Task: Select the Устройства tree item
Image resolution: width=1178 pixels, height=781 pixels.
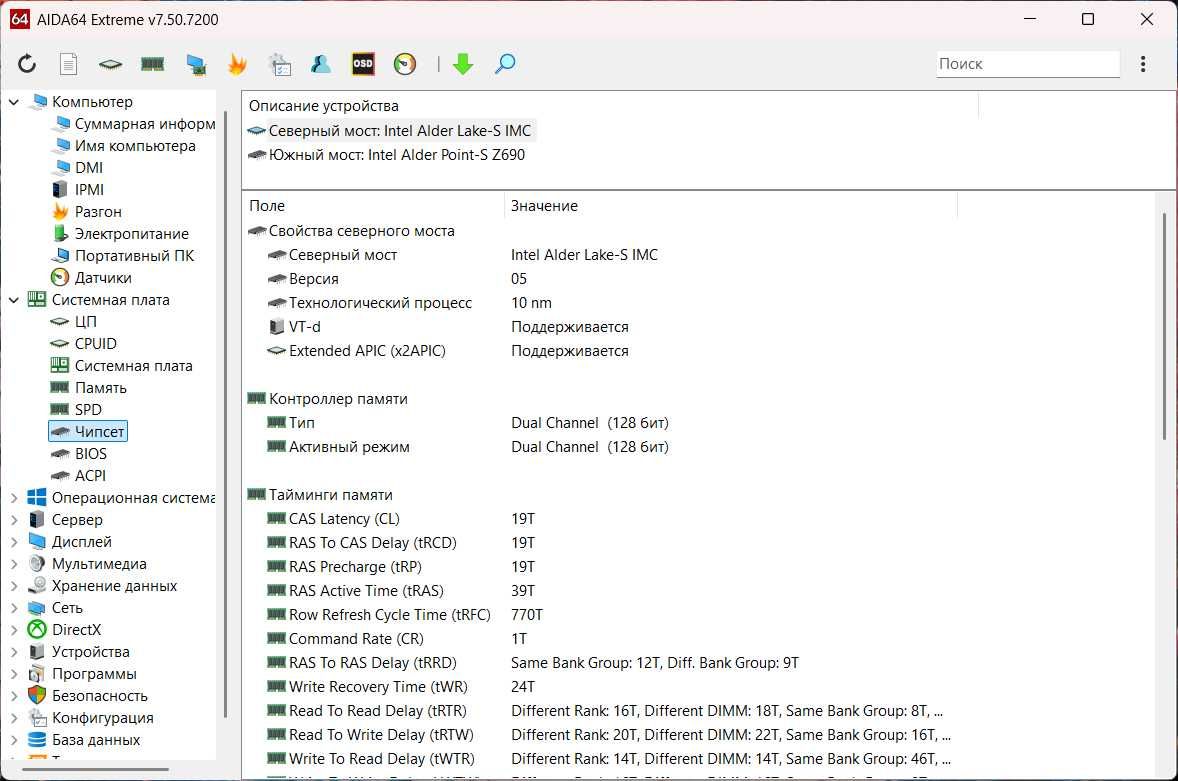Action: coord(79,652)
